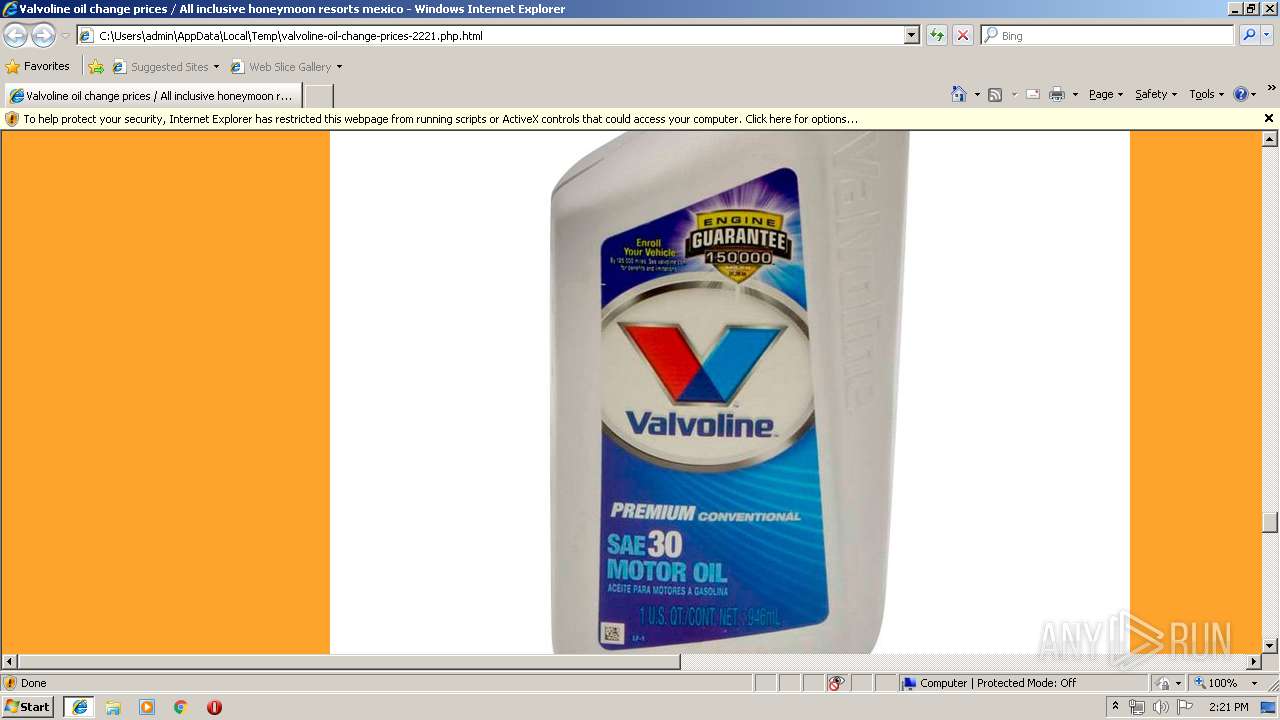Add to Favorites Bar star icon

pyautogui.click(x=96, y=67)
